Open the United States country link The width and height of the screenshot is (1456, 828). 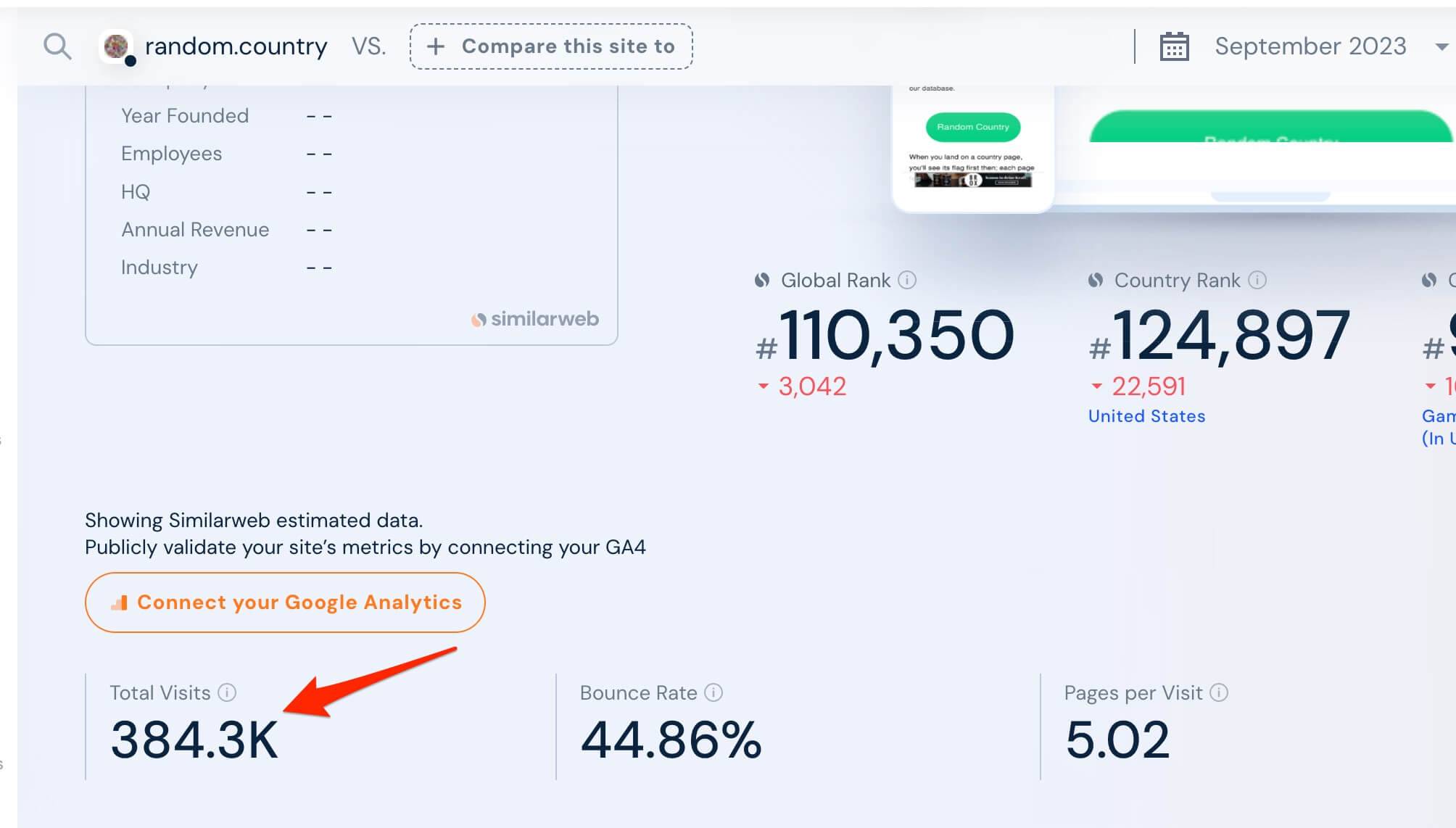[1146, 416]
